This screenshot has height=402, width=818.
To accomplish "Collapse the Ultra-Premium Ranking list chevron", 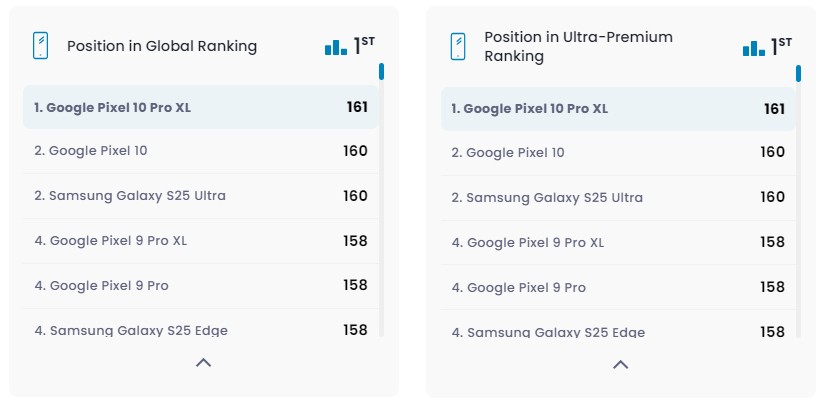I will click(x=620, y=364).
